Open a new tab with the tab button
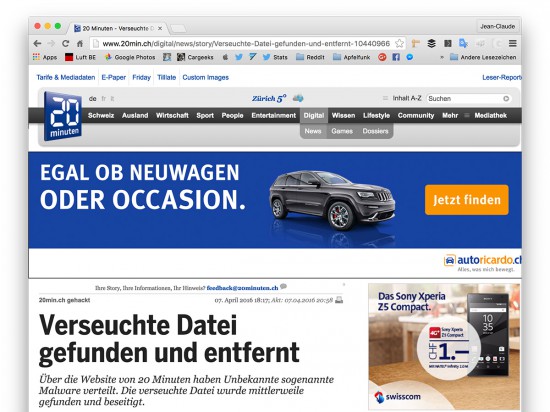550x412 pixels. pos(178,28)
